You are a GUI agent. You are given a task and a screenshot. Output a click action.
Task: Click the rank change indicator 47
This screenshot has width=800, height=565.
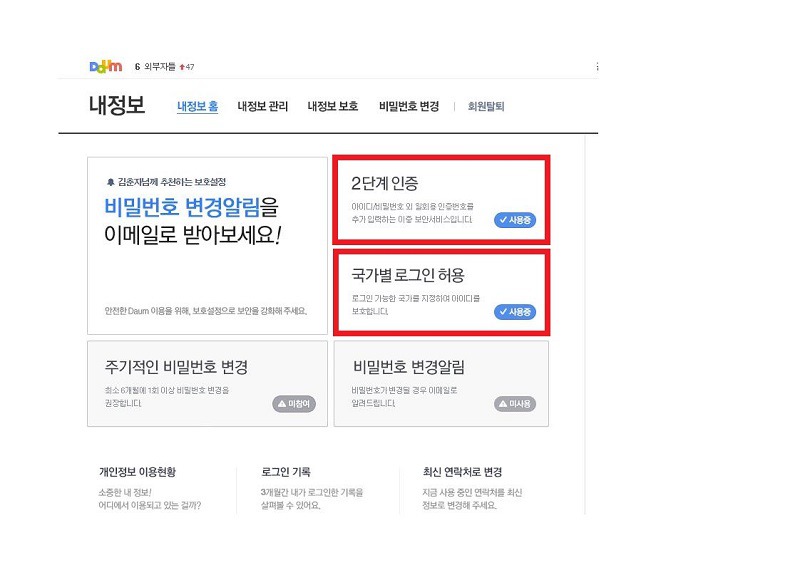[x=187, y=67]
